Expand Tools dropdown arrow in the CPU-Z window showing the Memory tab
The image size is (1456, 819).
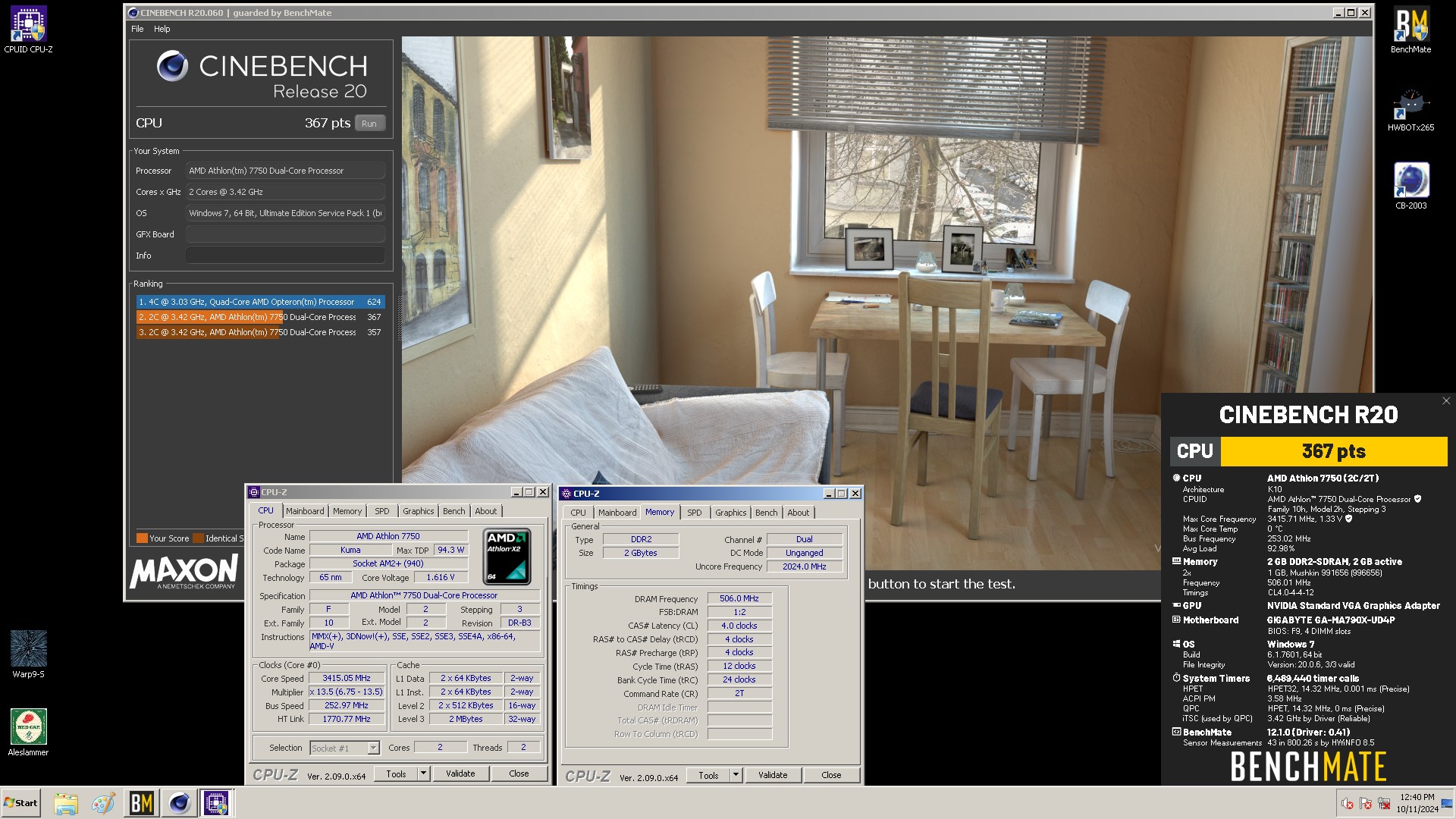pyautogui.click(x=736, y=775)
